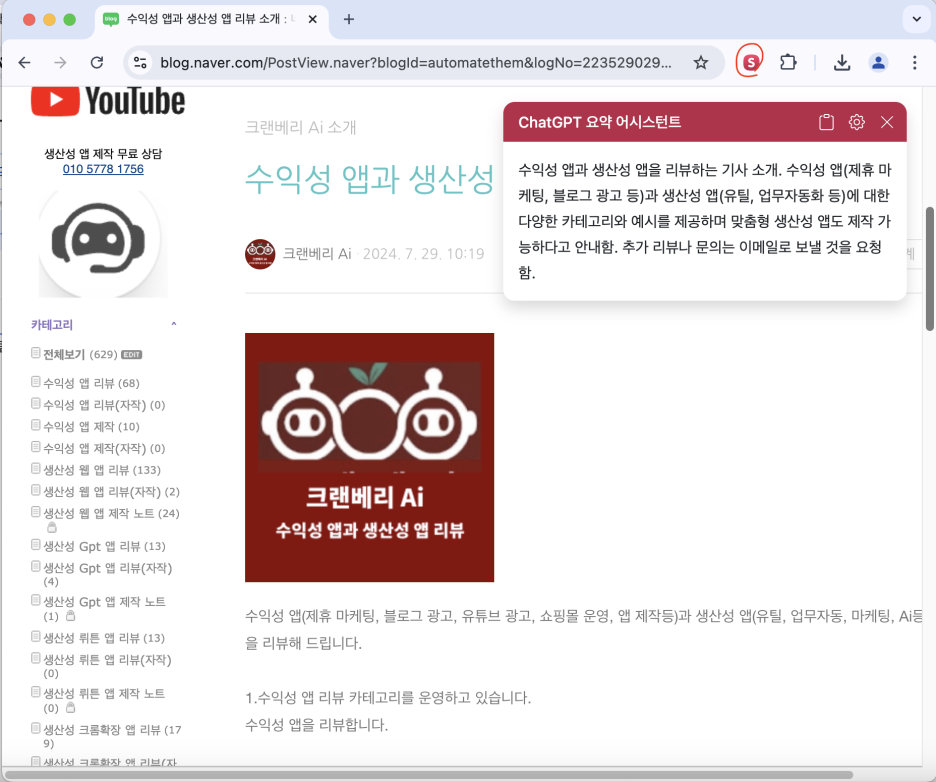936x782 pixels.
Task: Call link 010 5778 1756
Action: point(103,169)
